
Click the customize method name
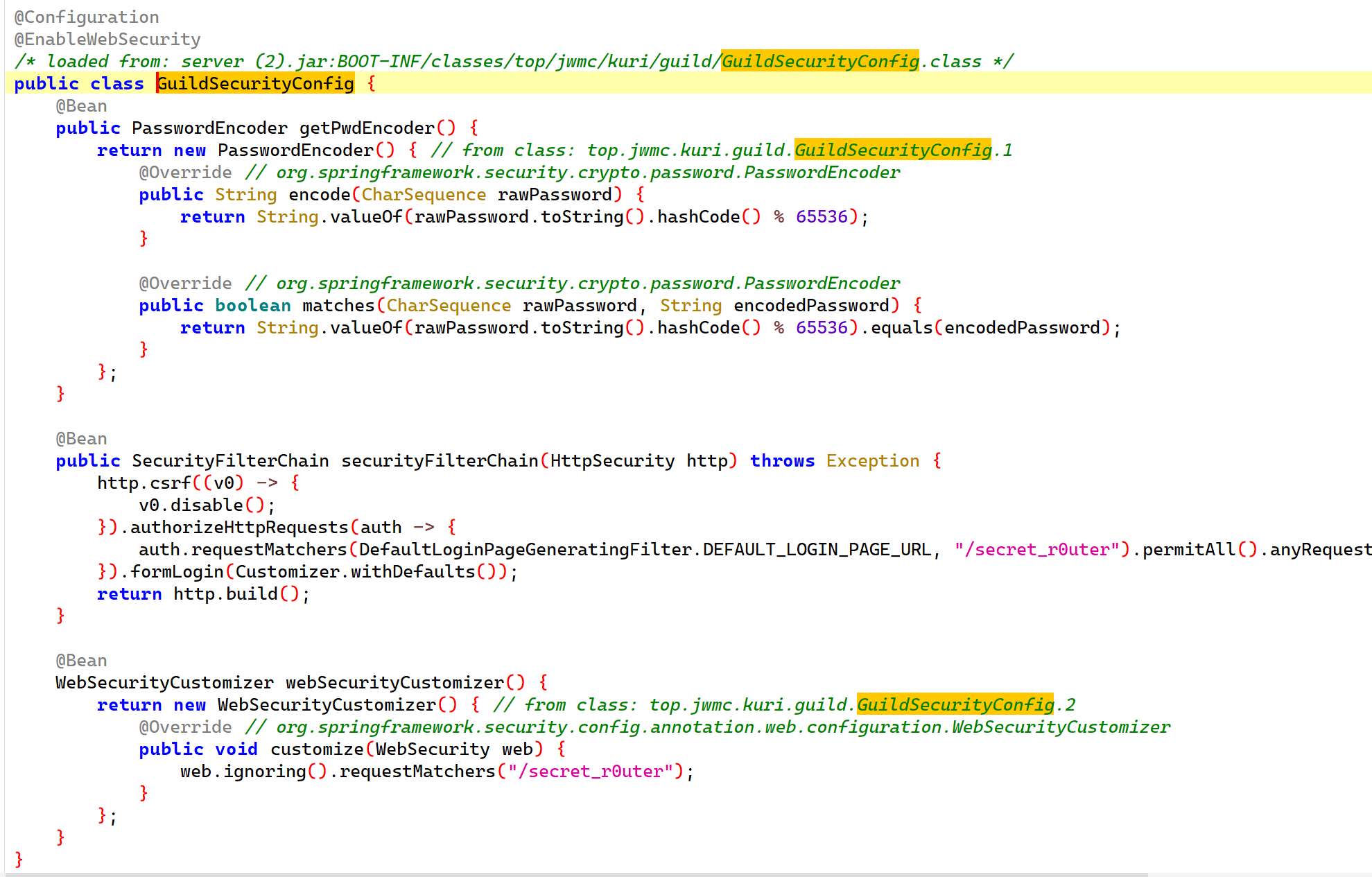[x=317, y=749]
